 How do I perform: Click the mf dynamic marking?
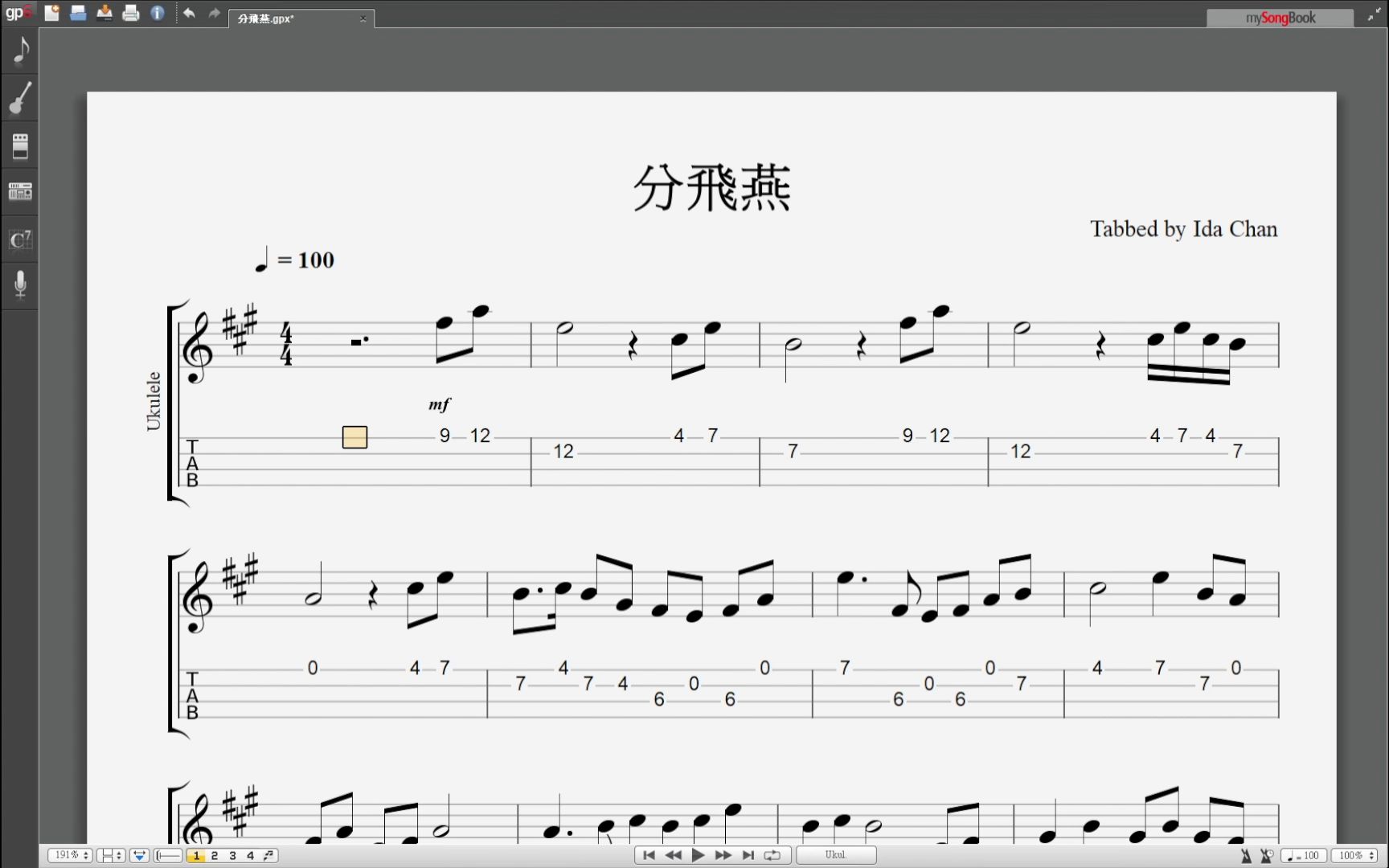[439, 404]
